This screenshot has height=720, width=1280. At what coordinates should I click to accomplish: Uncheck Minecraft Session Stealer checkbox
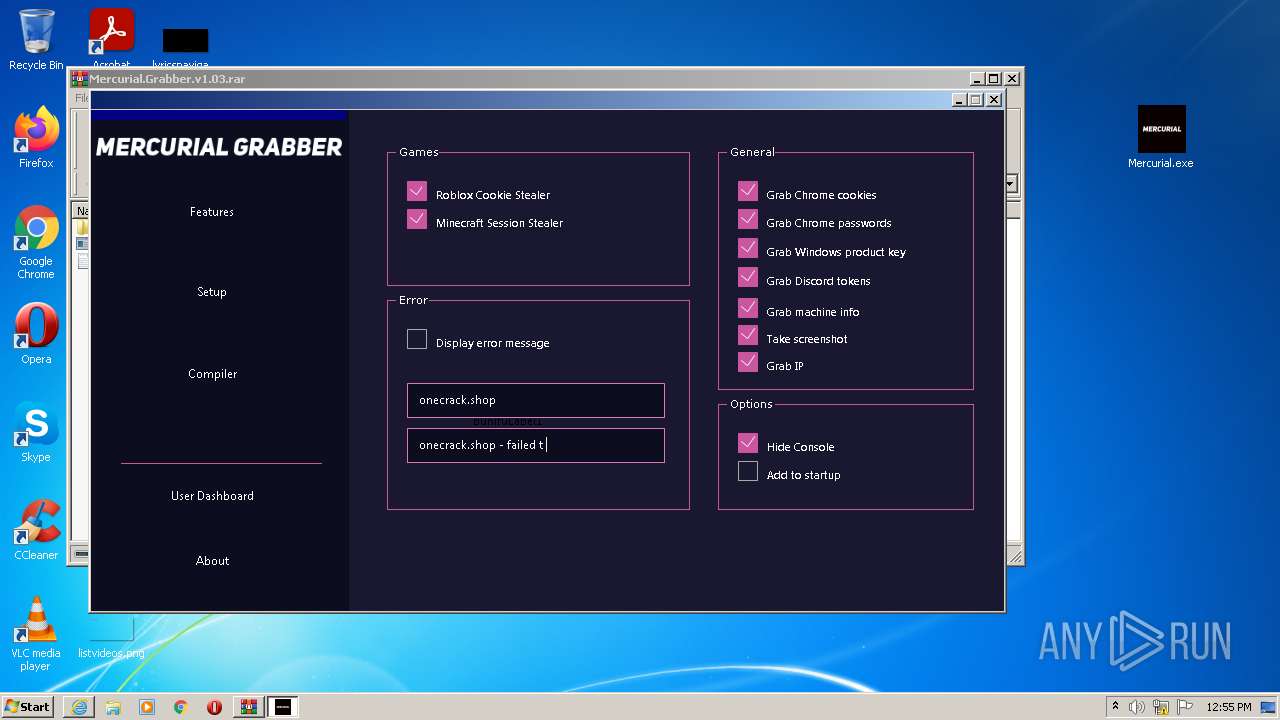[x=417, y=219]
